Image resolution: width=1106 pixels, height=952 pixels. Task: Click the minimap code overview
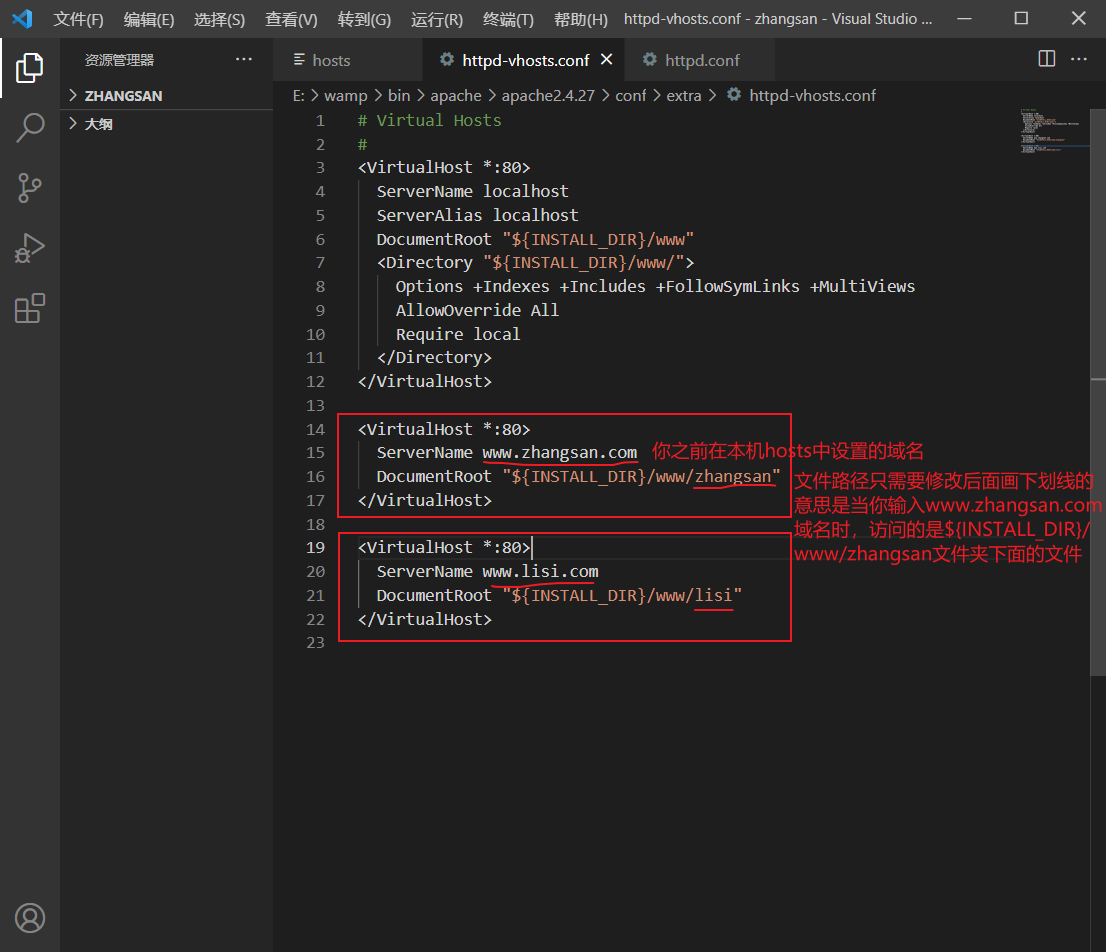[x=1050, y=131]
